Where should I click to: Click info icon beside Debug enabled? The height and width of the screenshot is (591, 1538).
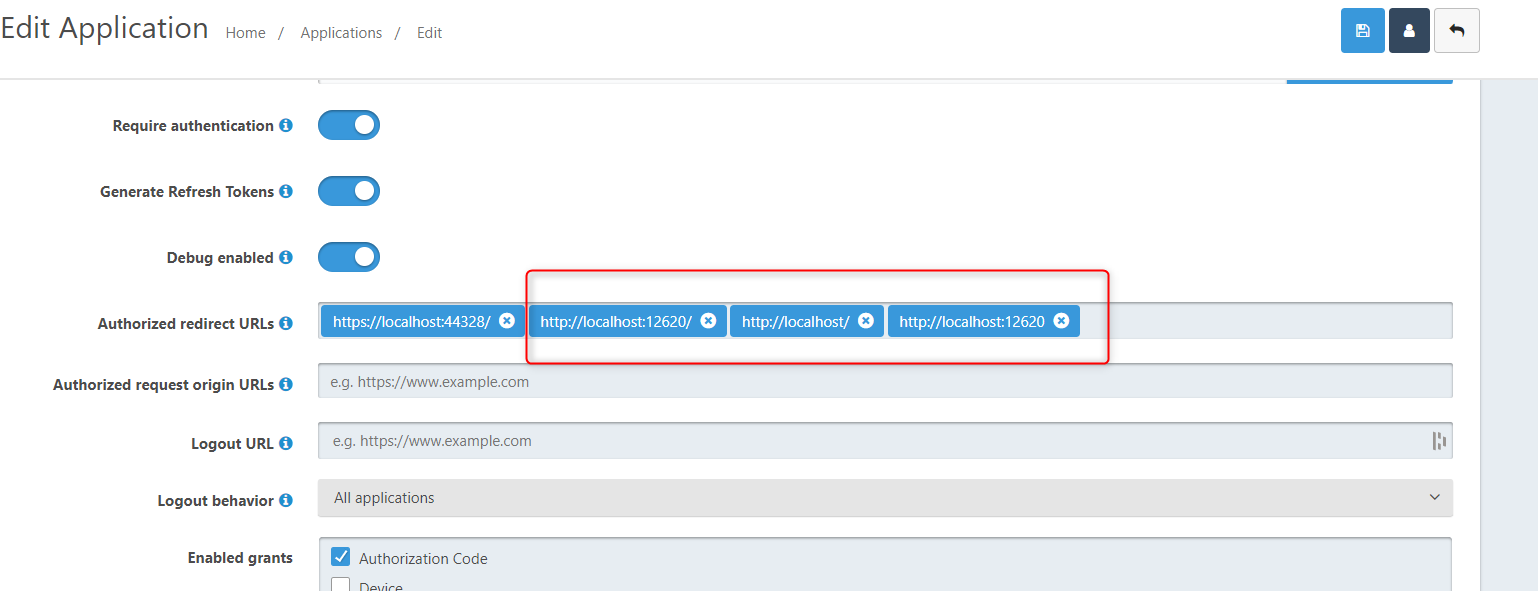(286, 258)
